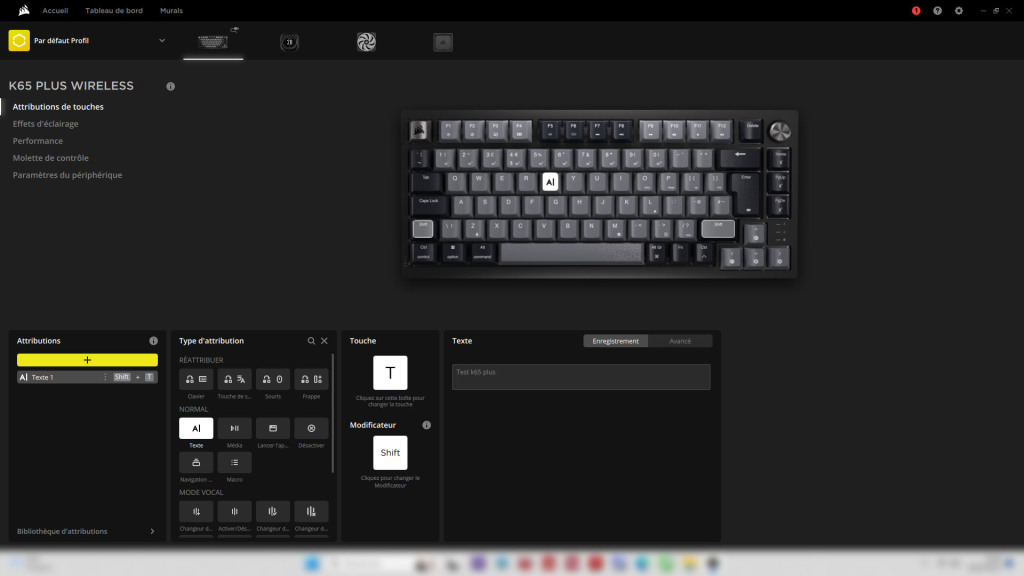Select the grey square device icon

pos(443,42)
